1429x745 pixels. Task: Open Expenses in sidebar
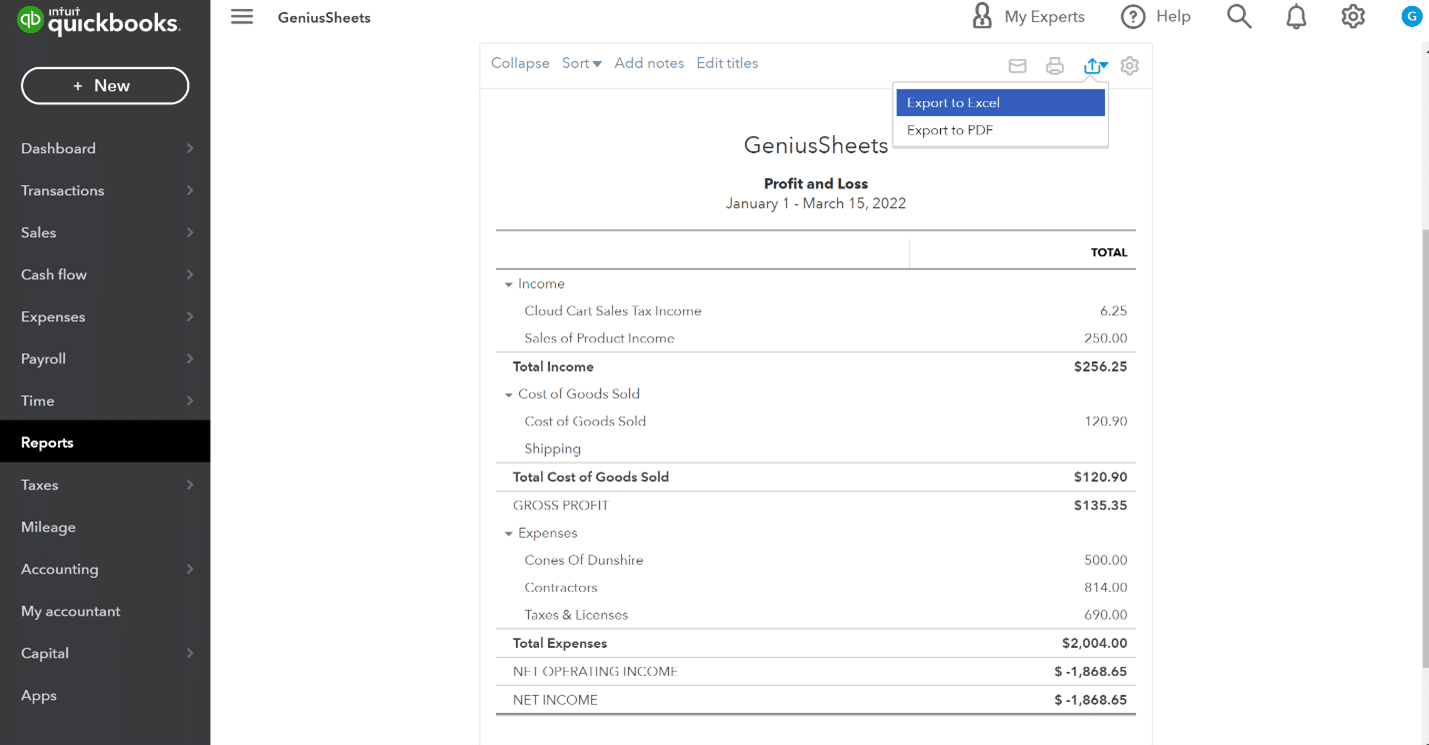coord(105,316)
